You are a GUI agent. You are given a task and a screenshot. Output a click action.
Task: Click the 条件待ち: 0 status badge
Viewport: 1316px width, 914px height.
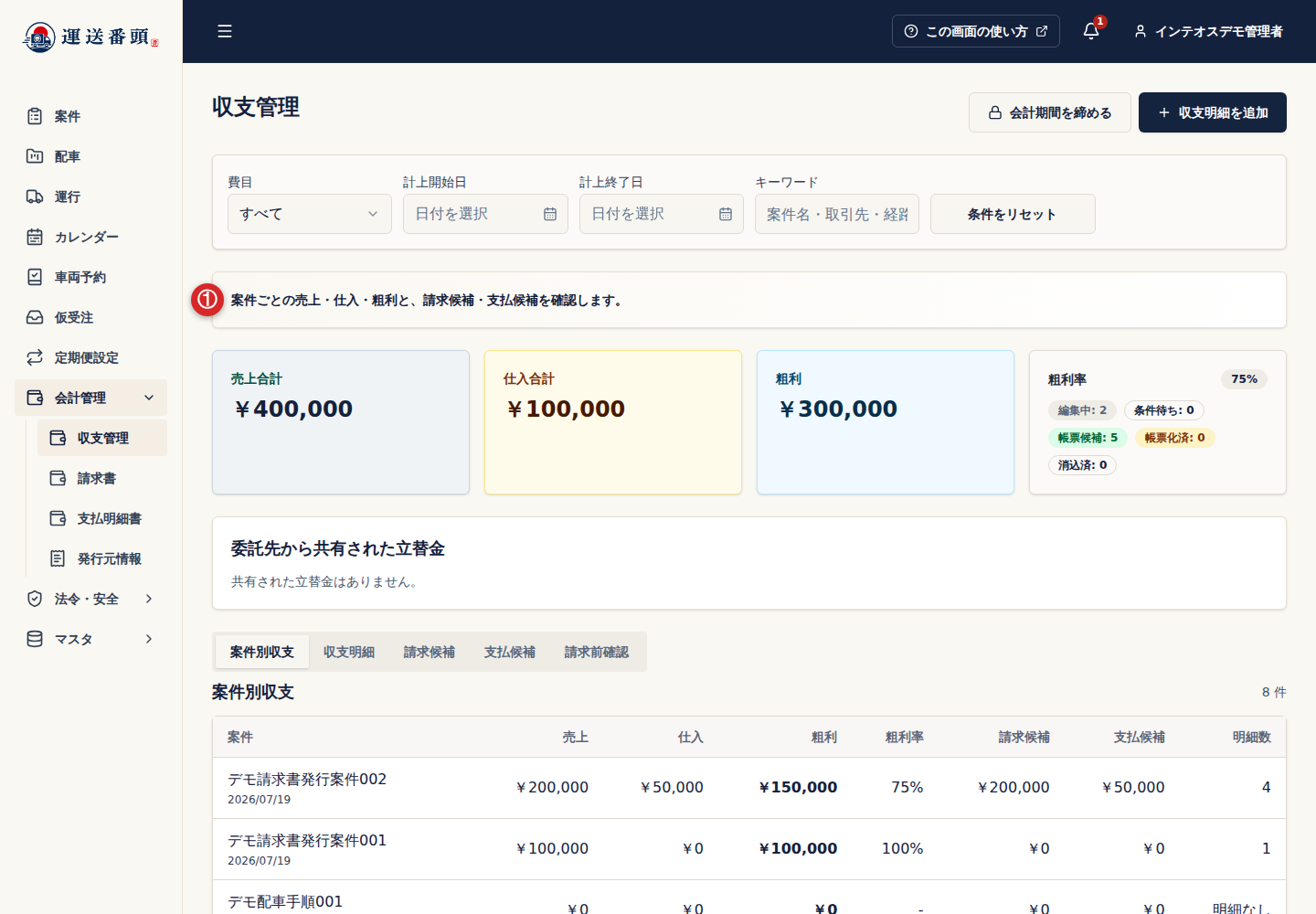[1164, 410]
